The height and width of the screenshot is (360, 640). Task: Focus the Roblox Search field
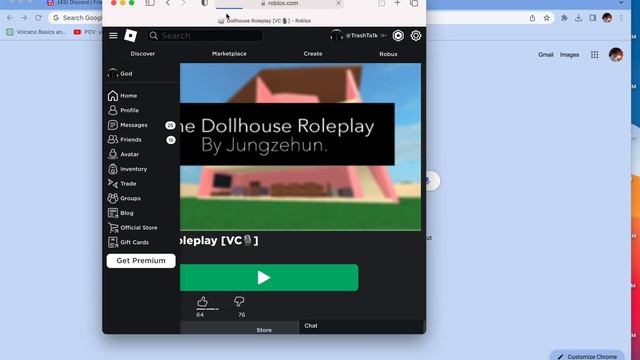click(x=205, y=36)
